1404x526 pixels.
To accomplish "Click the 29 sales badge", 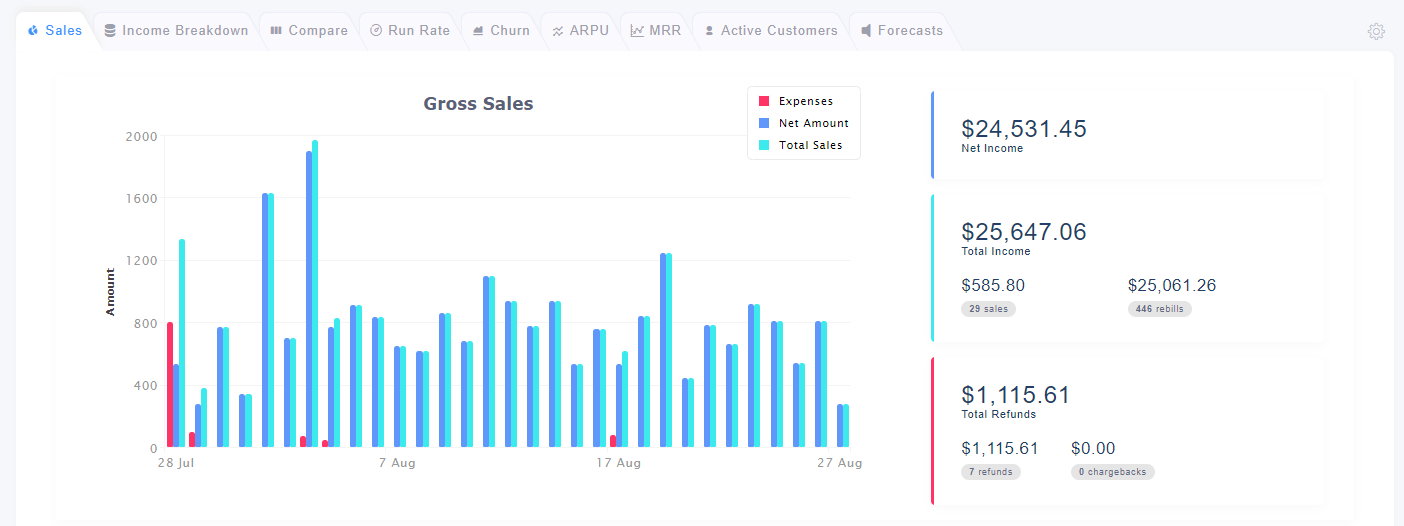I will [988, 309].
